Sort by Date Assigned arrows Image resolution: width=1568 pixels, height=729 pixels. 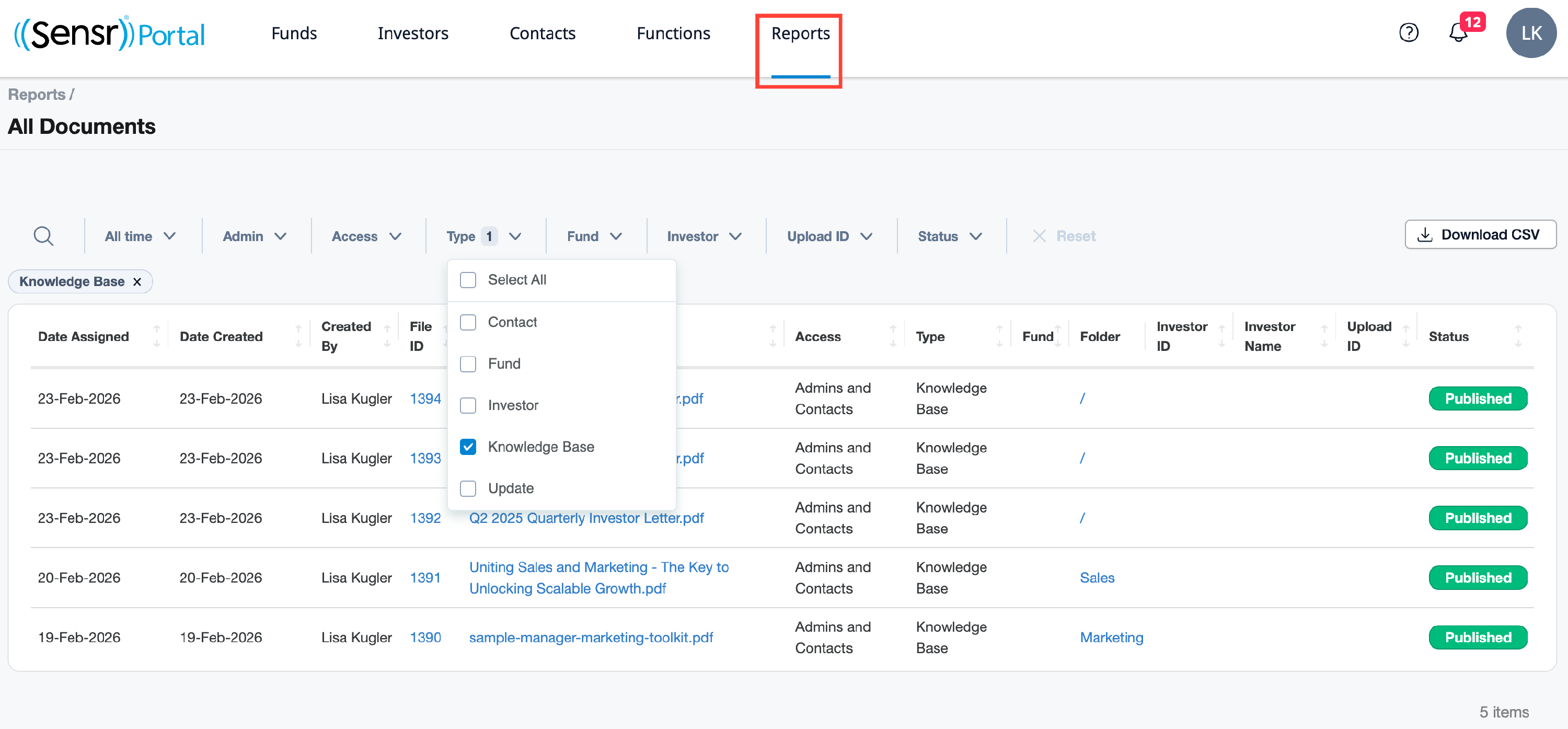tap(156, 336)
